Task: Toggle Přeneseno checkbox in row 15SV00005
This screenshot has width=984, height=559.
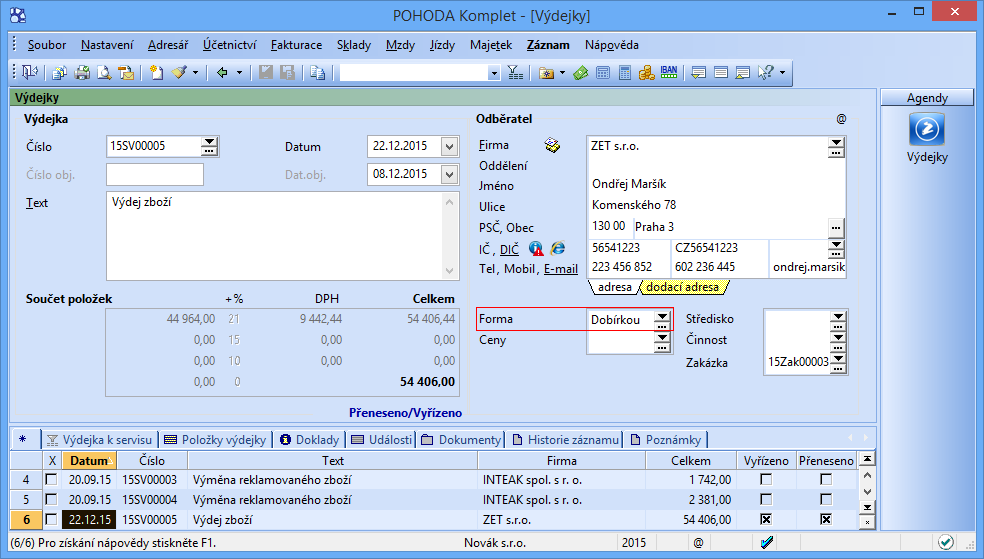Action: coord(826,519)
